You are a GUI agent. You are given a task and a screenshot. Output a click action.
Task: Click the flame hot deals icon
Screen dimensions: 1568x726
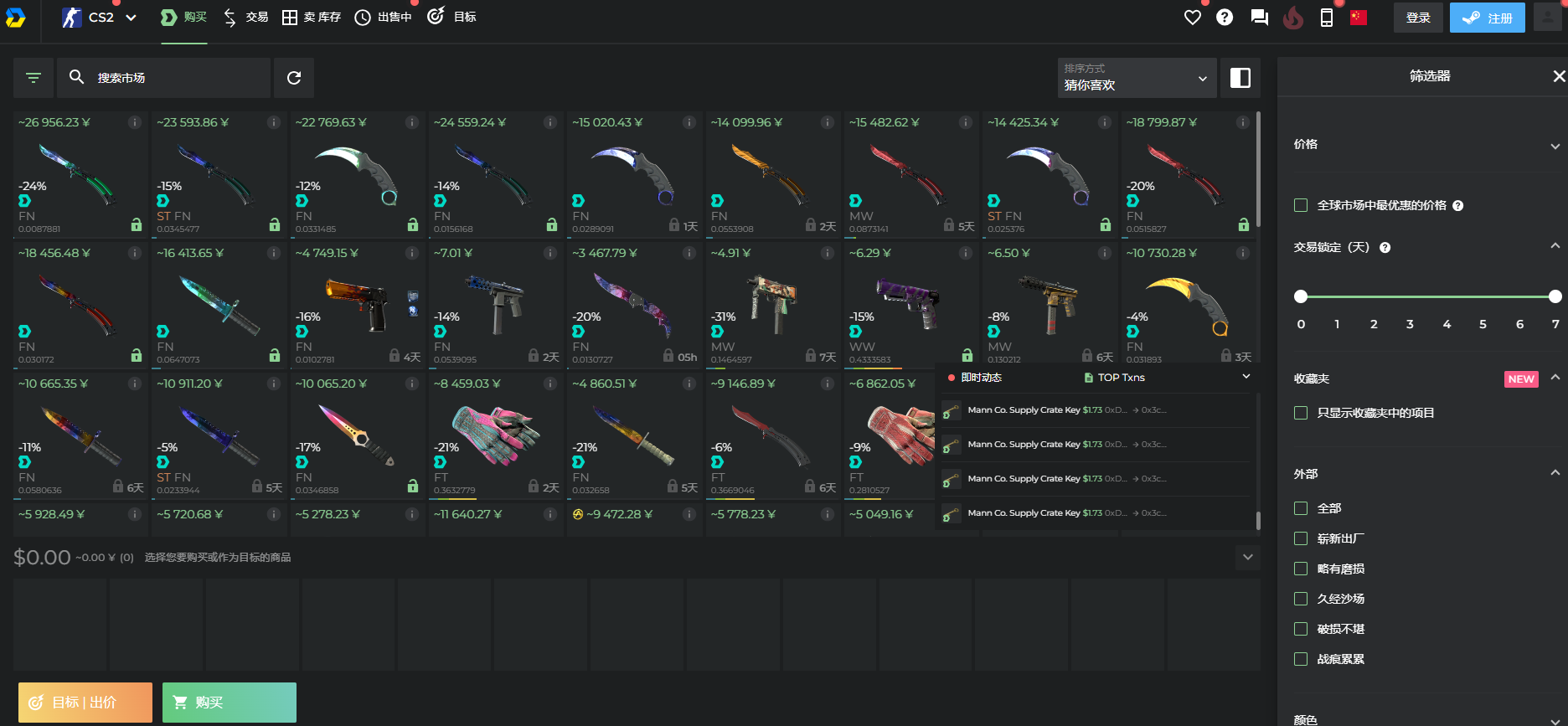tap(1293, 18)
